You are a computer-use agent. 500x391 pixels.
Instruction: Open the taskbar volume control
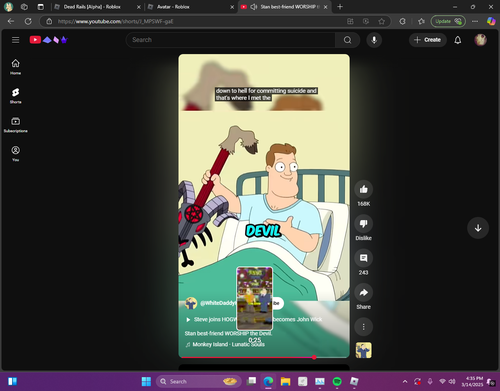click(x=452, y=381)
